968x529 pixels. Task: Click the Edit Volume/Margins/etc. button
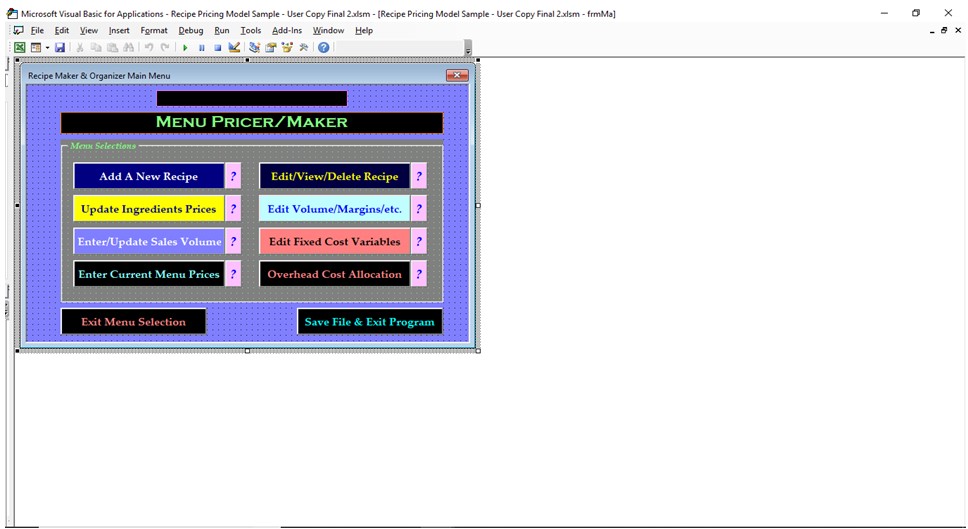pyautogui.click(x=335, y=209)
